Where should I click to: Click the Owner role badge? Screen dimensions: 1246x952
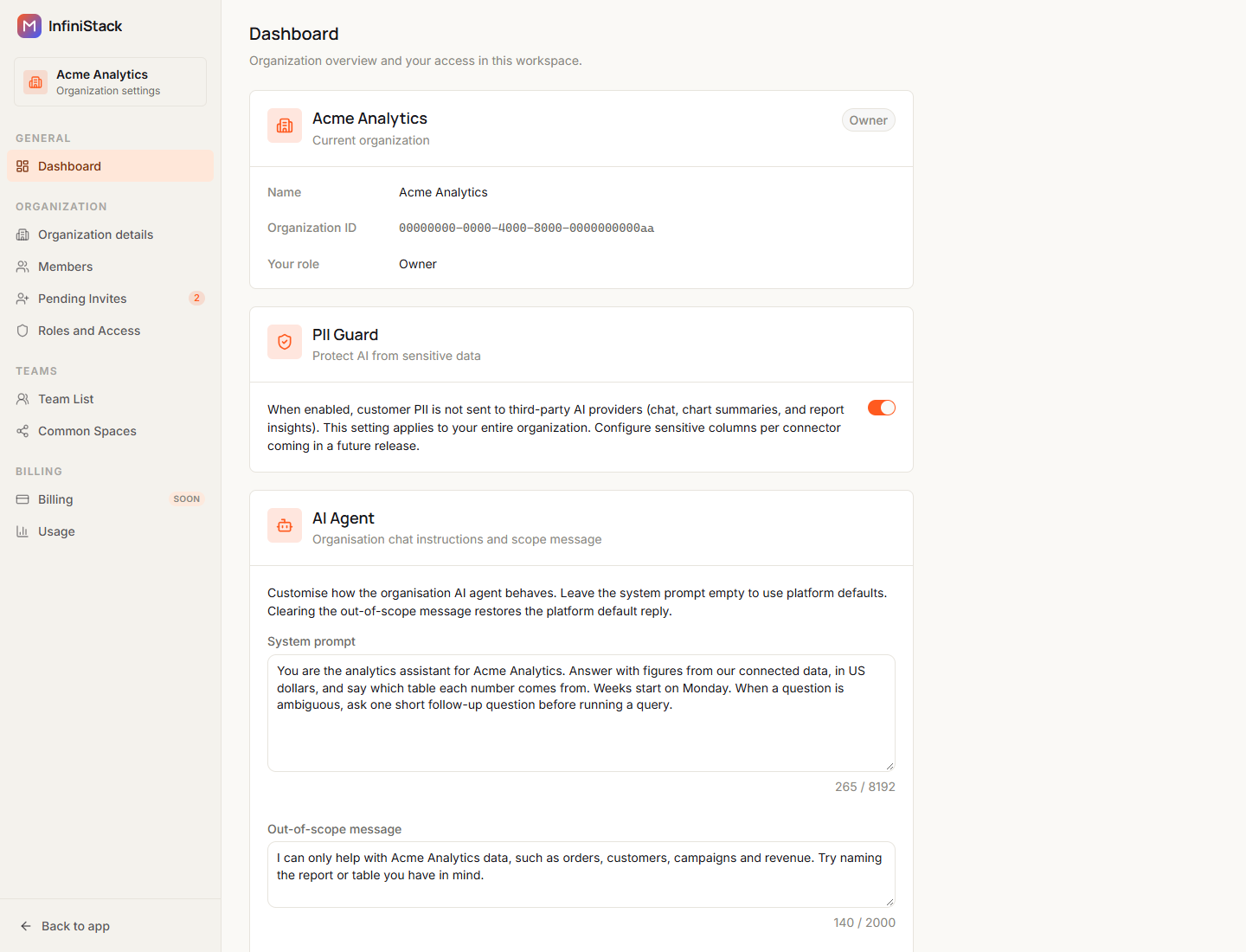click(x=868, y=120)
